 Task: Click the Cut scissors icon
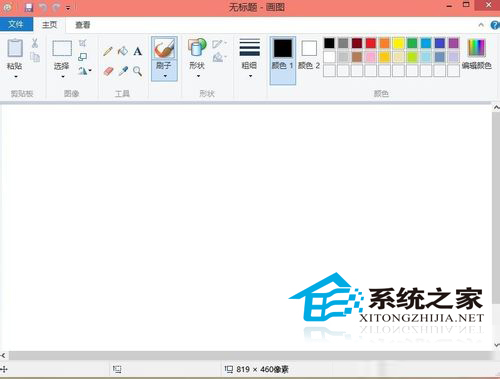[x=35, y=43]
